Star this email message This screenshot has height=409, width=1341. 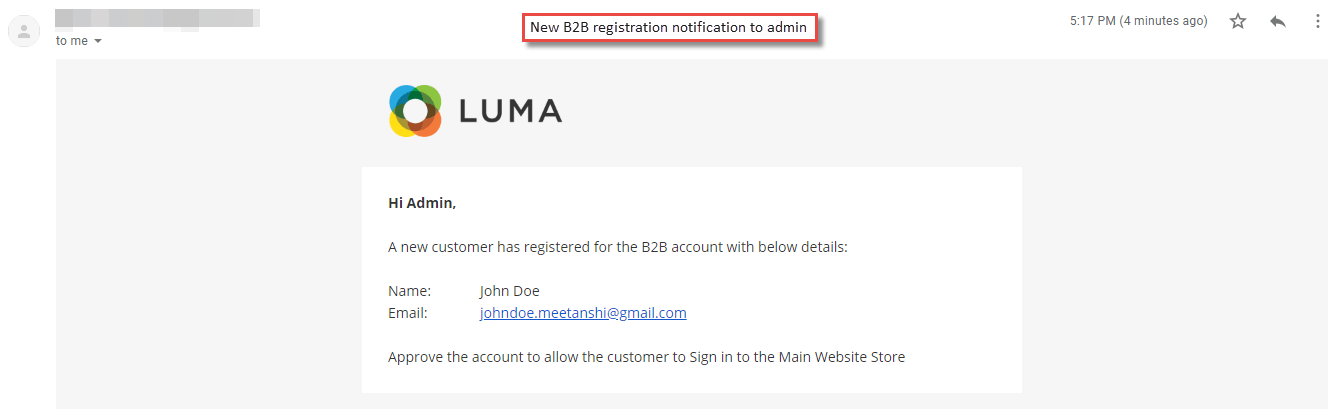coord(1238,21)
